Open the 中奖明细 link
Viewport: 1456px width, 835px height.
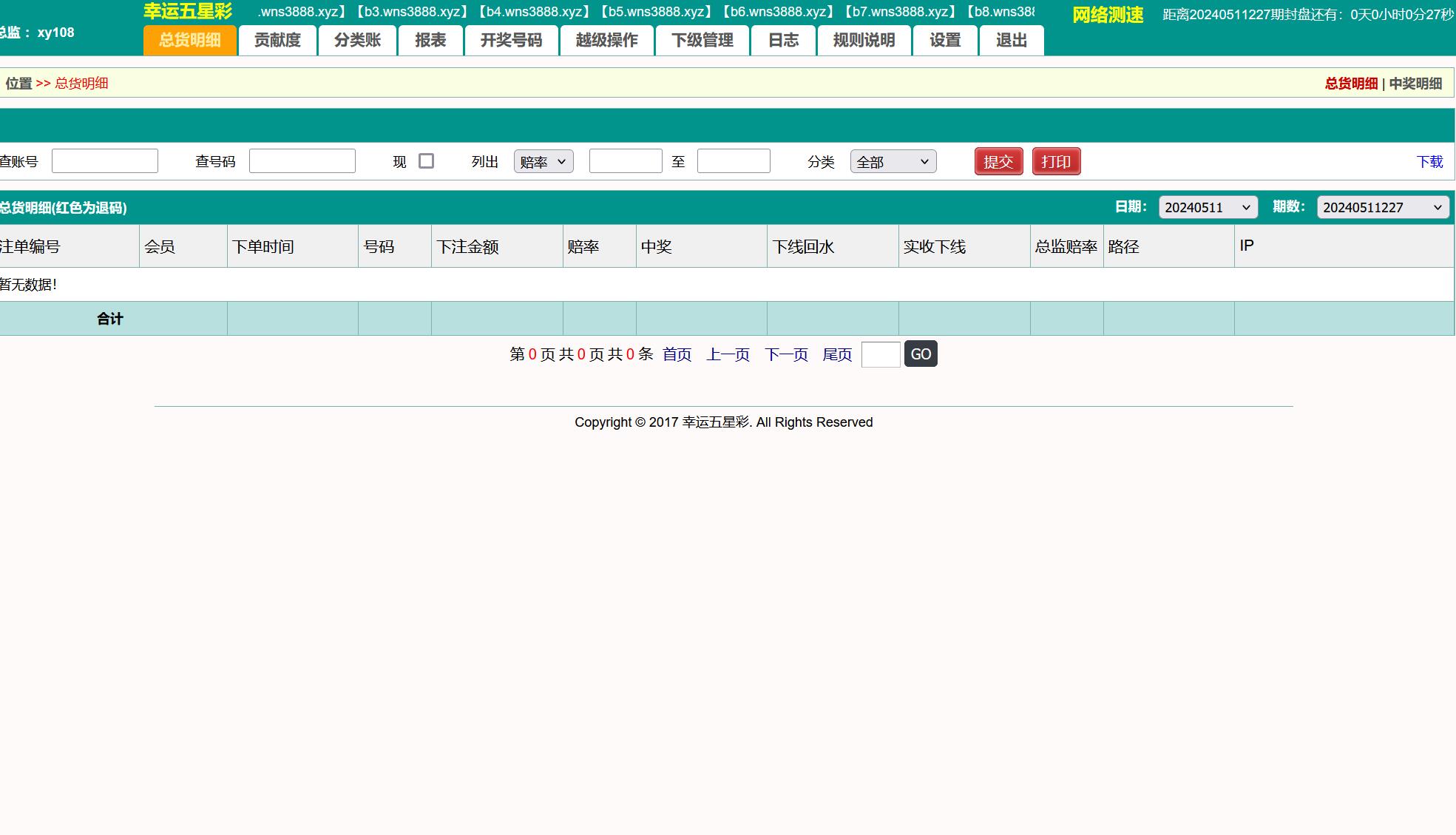click(x=1415, y=84)
